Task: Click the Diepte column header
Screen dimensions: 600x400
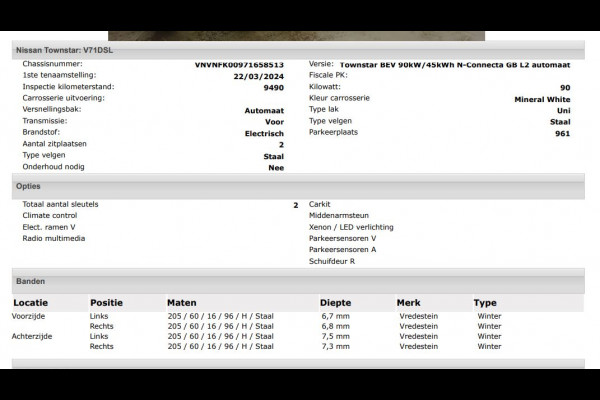Action: pos(335,302)
